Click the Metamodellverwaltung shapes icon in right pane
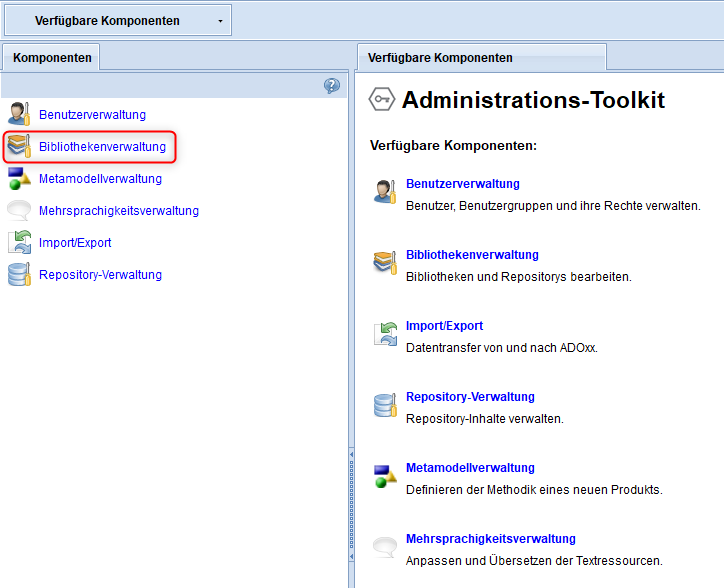 pyautogui.click(x=385, y=476)
